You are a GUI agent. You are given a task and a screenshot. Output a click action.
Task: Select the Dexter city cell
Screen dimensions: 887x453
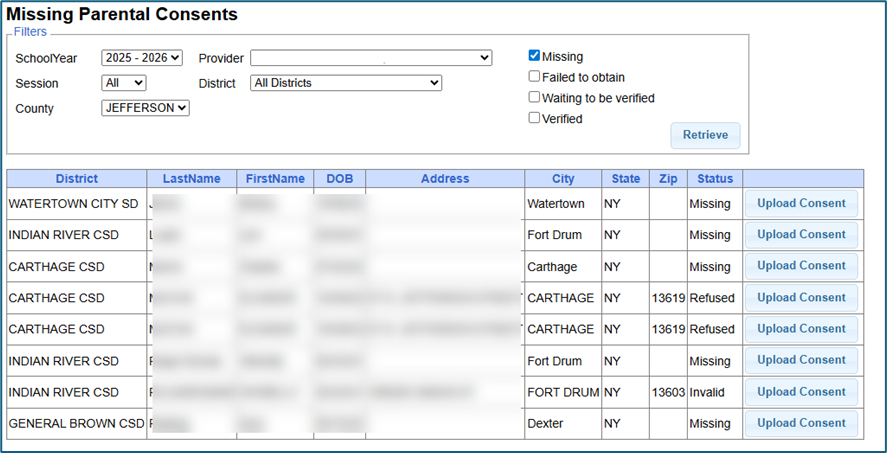tap(545, 424)
